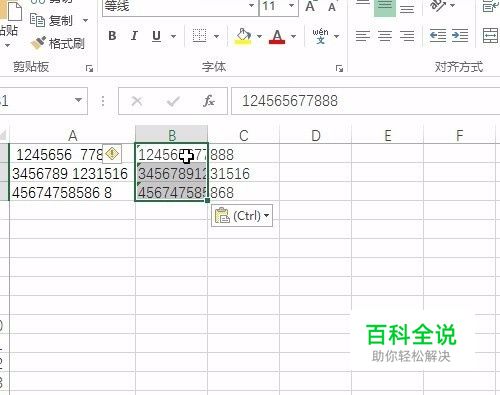Toggle italic formatting
The image size is (500, 395).
pos(134,36)
